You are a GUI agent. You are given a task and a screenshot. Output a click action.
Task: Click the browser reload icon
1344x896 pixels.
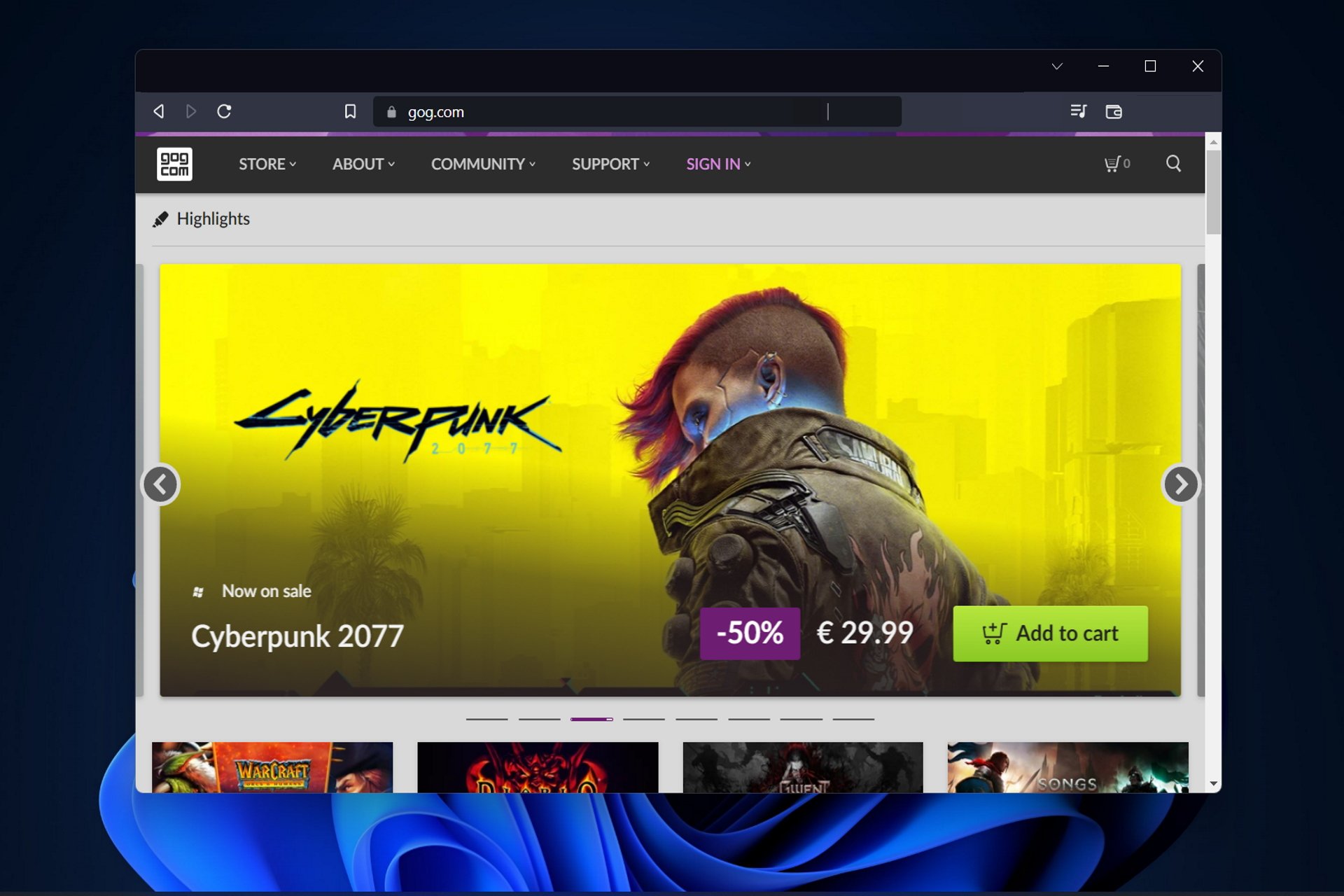coord(224,111)
